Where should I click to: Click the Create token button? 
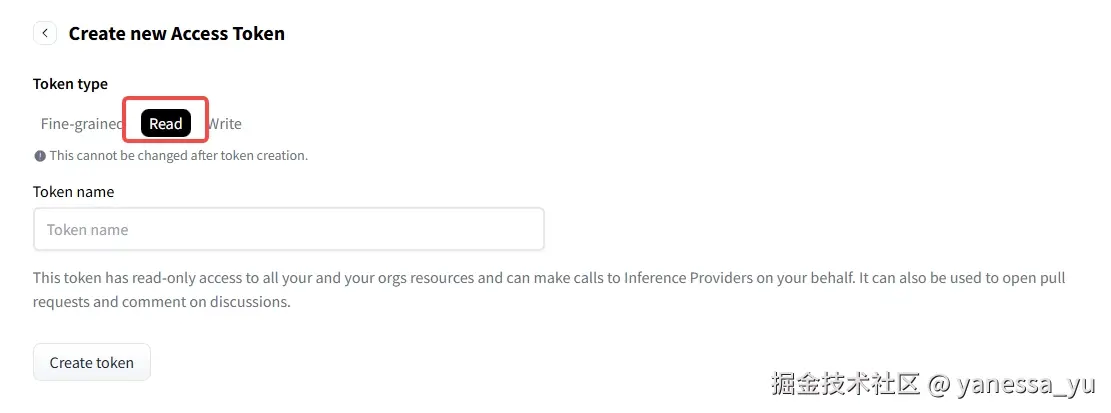[x=91, y=362]
